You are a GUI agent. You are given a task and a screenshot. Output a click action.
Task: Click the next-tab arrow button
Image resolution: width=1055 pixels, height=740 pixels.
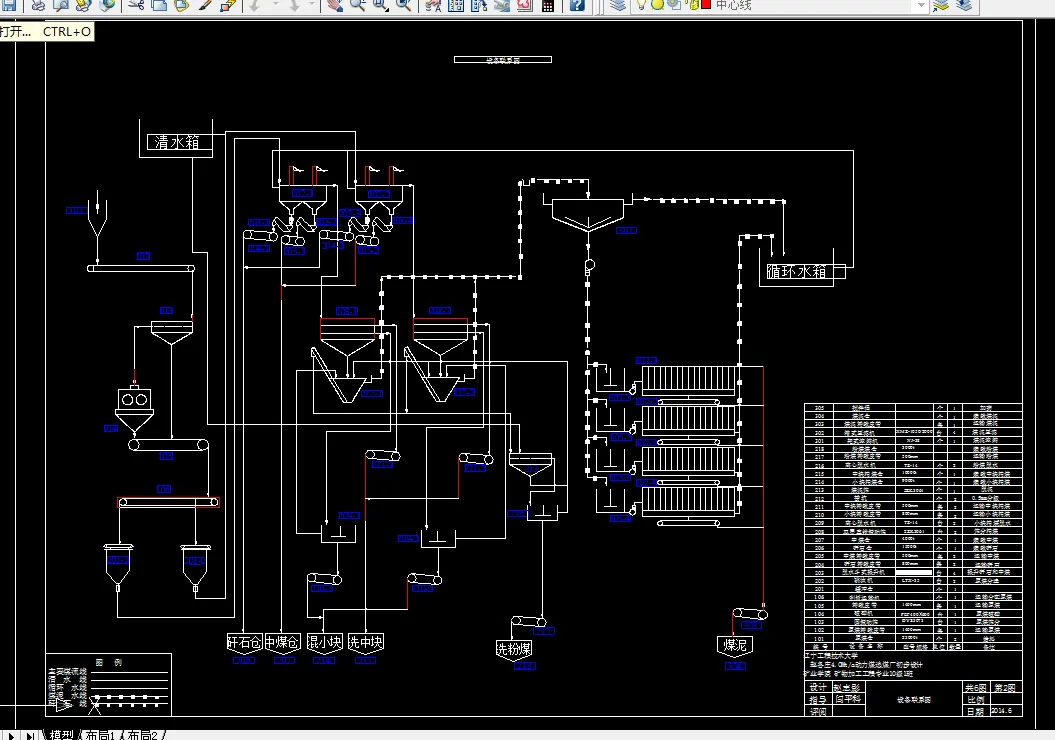(x=11, y=735)
